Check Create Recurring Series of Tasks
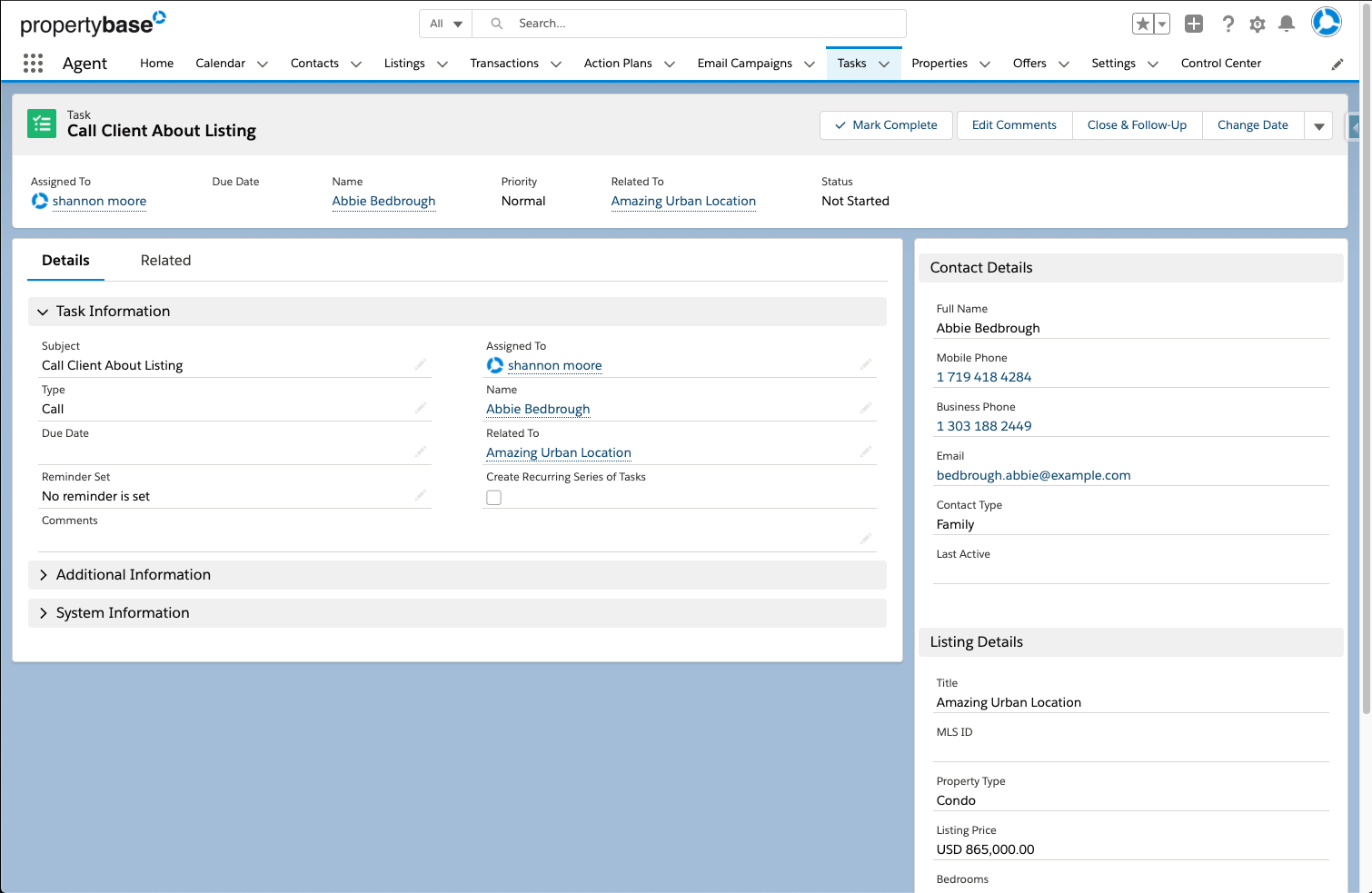 493,497
